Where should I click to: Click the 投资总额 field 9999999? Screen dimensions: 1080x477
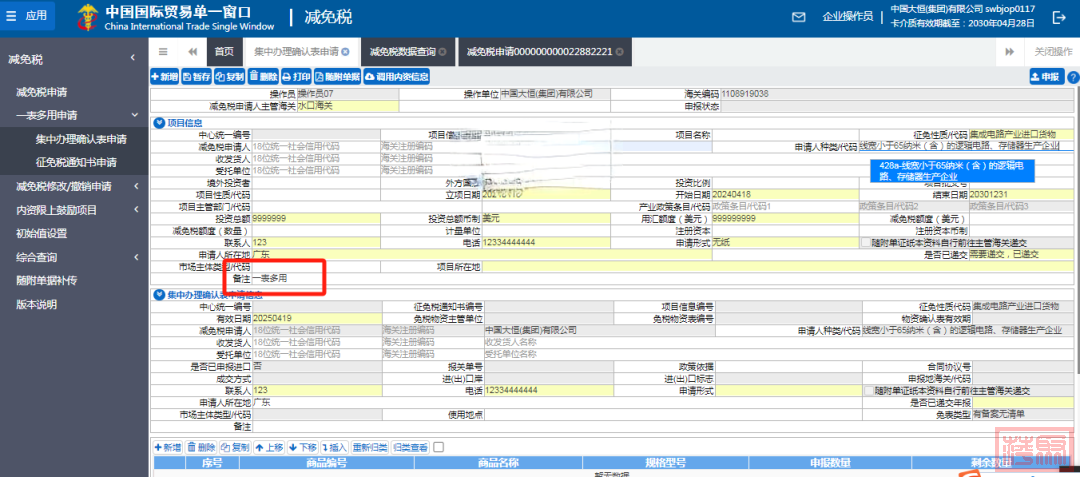click(x=315, y=218)
